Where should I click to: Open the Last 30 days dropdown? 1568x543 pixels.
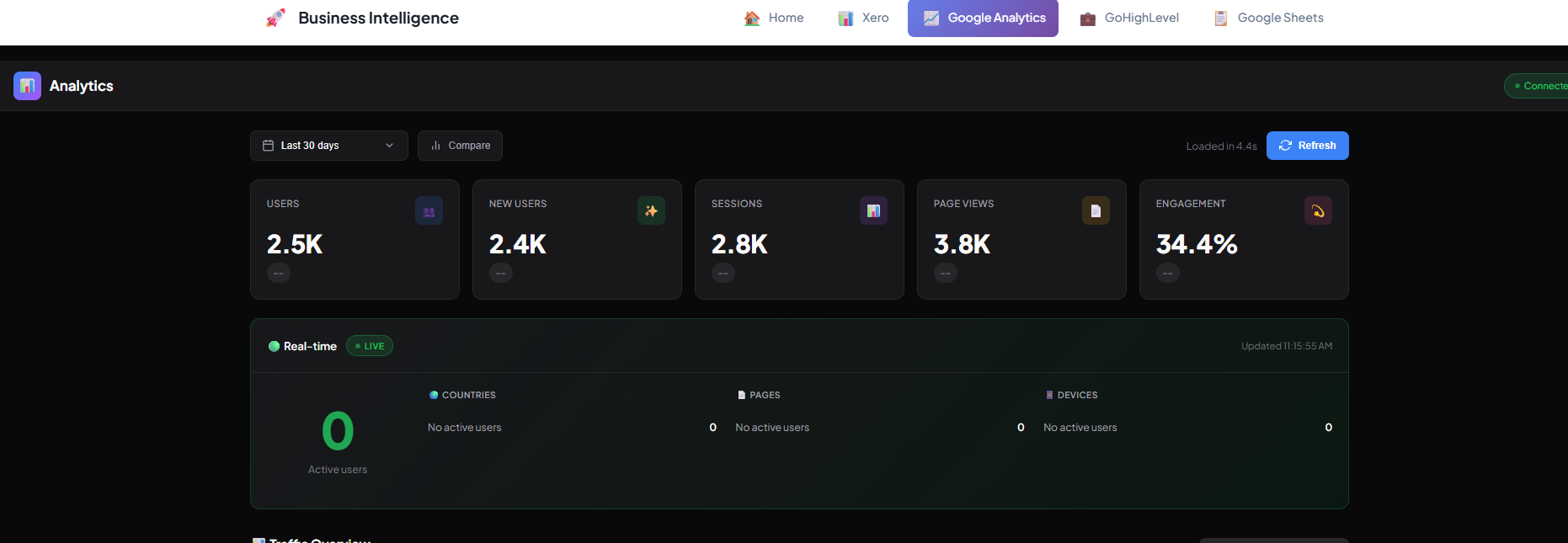point(328,146)
